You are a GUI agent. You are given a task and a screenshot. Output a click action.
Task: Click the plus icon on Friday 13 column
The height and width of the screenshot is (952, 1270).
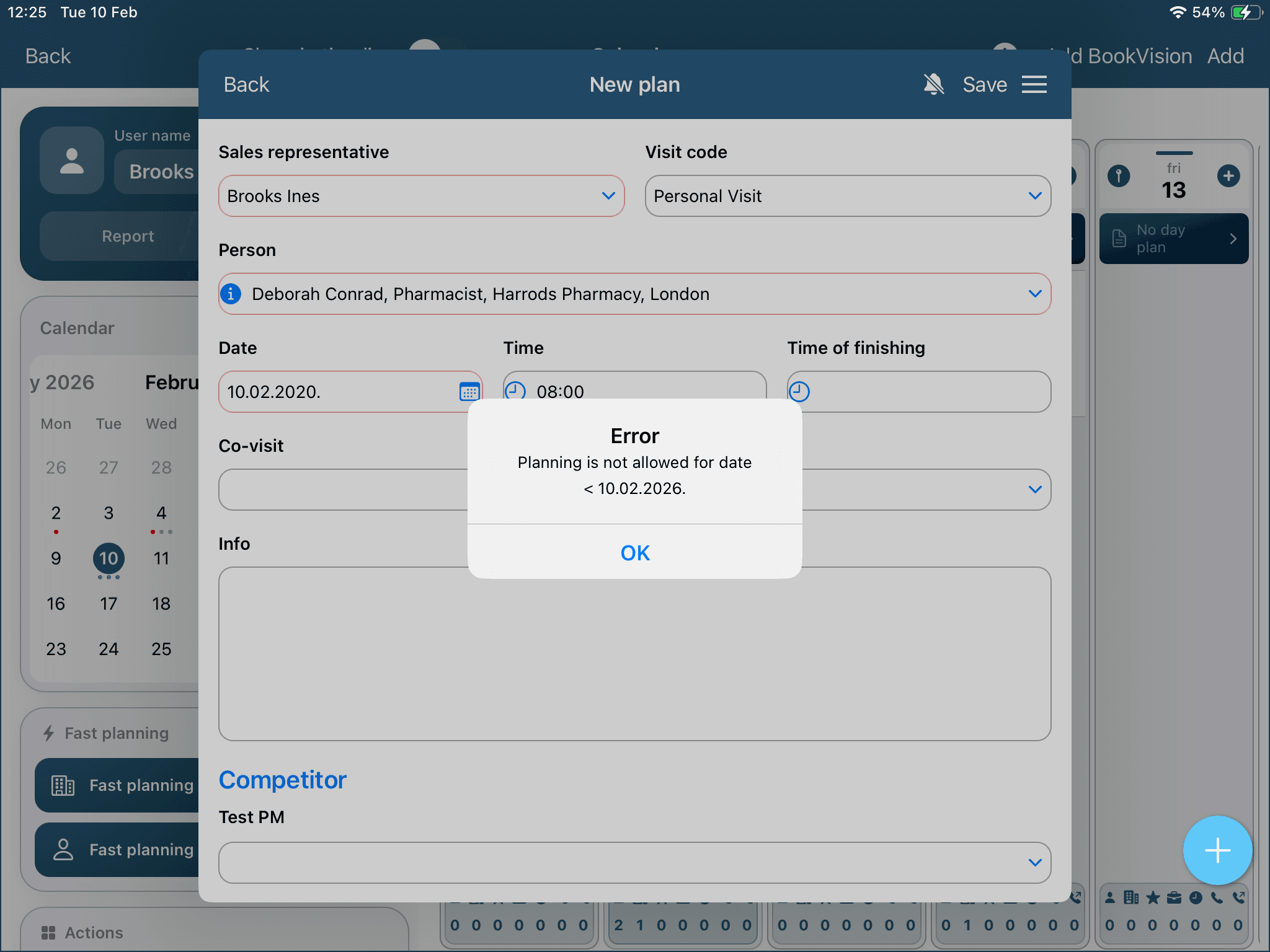coord(1228,176)
